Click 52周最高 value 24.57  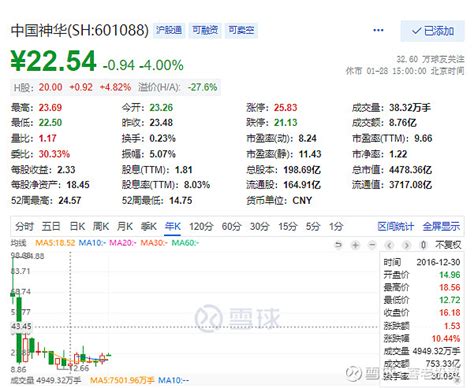[x=70, y=201]
